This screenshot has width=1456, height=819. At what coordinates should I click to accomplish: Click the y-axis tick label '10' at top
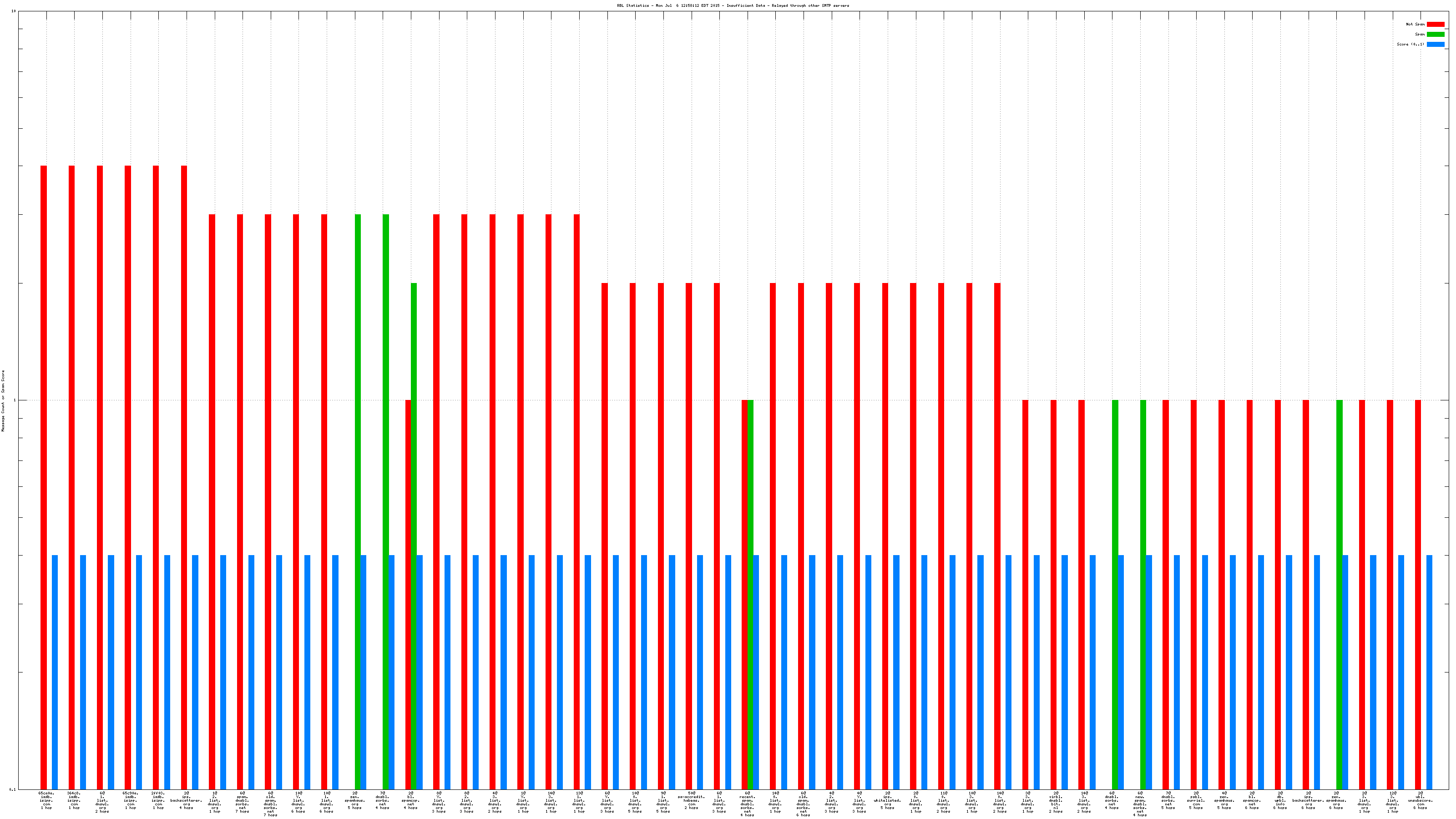[x=14, y=11]
